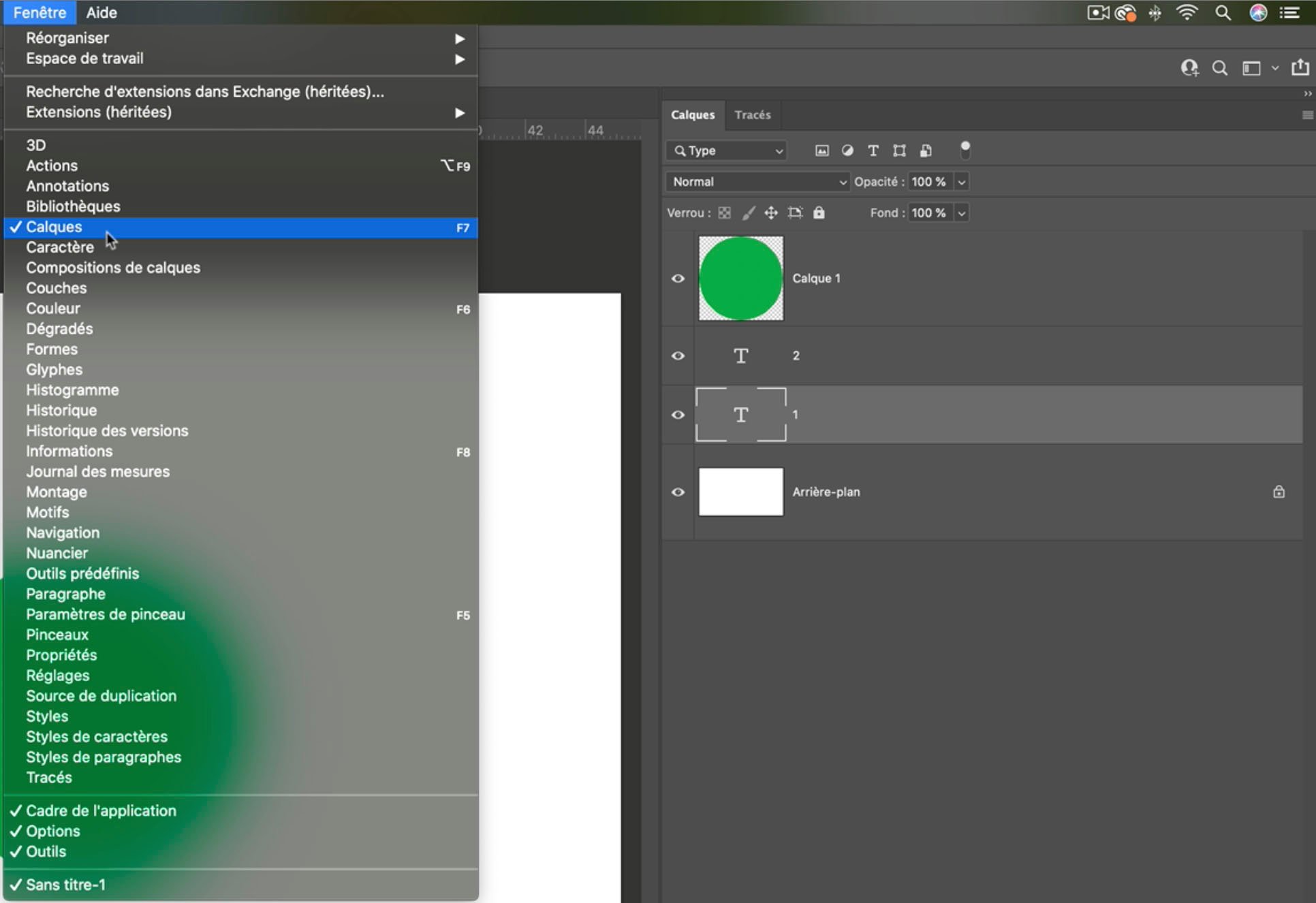Expand the Extensions (héritées) submenu
The image size is (1316, 903).
click(240, 112)
